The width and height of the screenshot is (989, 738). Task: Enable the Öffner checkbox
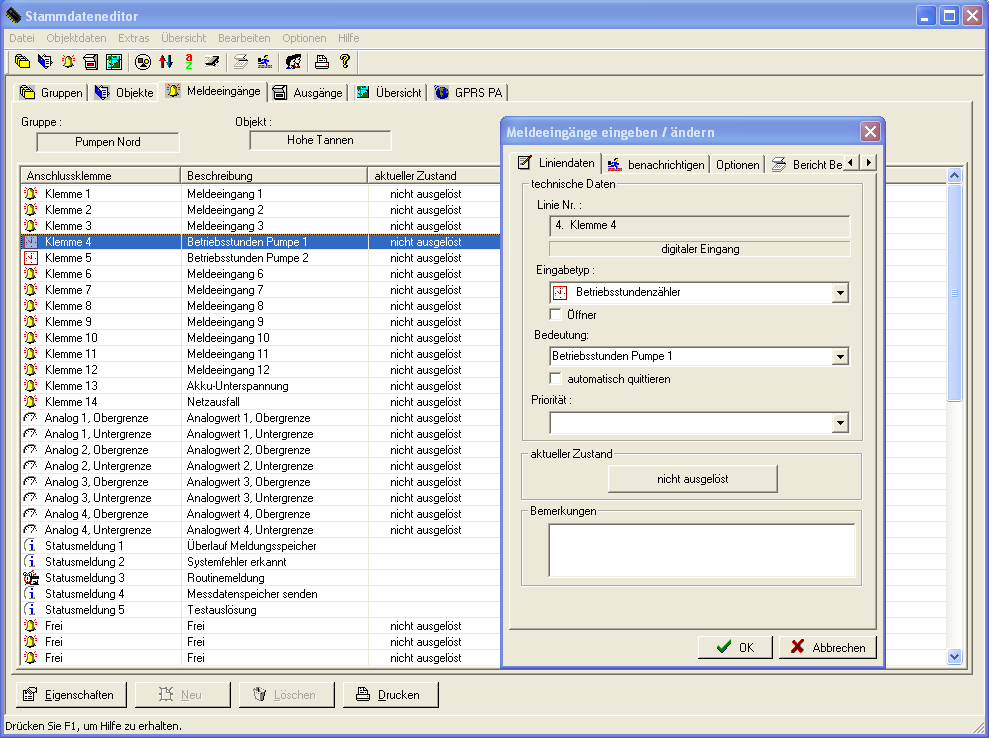click(x=556, y=315)
